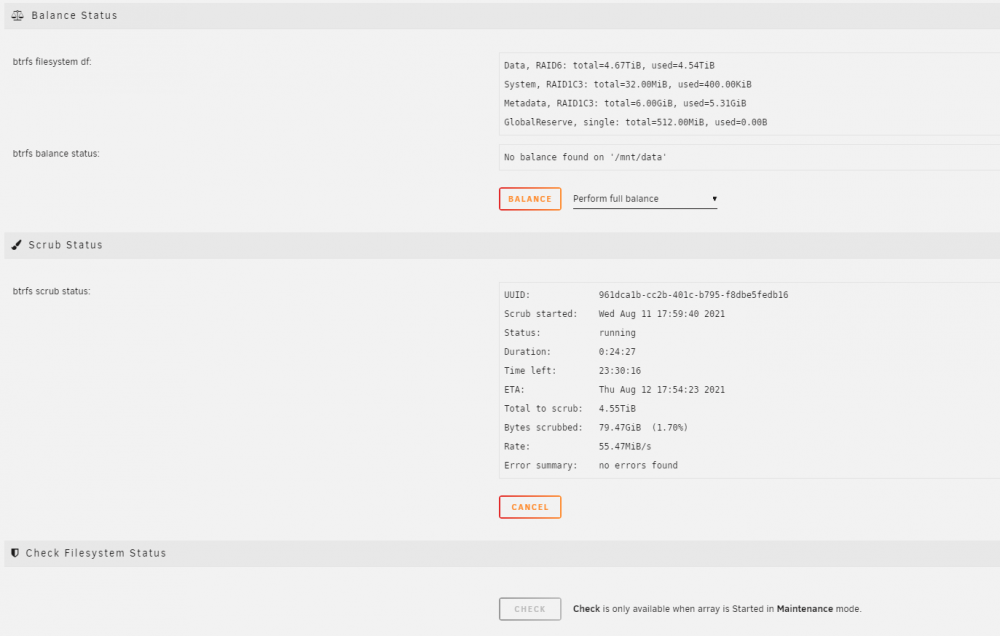This screenshot has height=636, width=1000.
Task: Click scrub started 'Wed Aug 11 17:59:40 2021'
Action: click(x=661, y=314)
